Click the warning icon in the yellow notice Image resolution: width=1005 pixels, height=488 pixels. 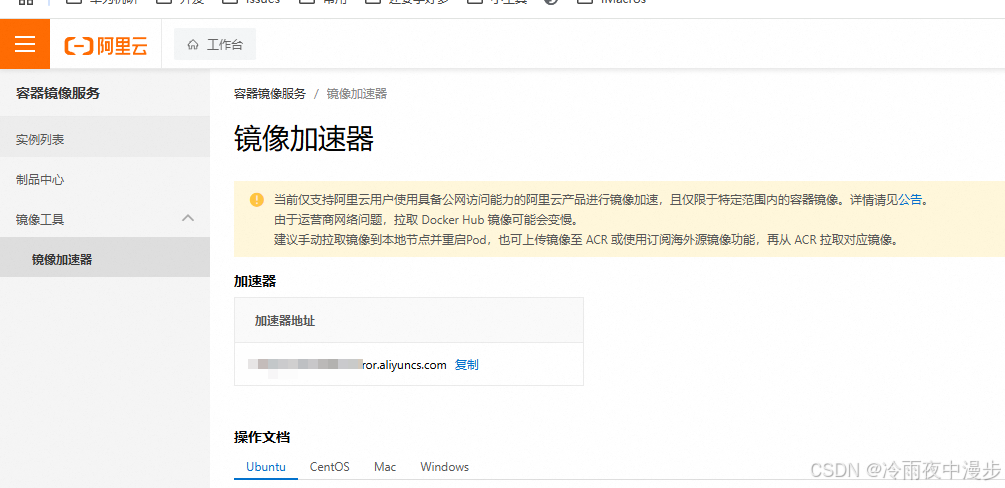coord(257,199)
